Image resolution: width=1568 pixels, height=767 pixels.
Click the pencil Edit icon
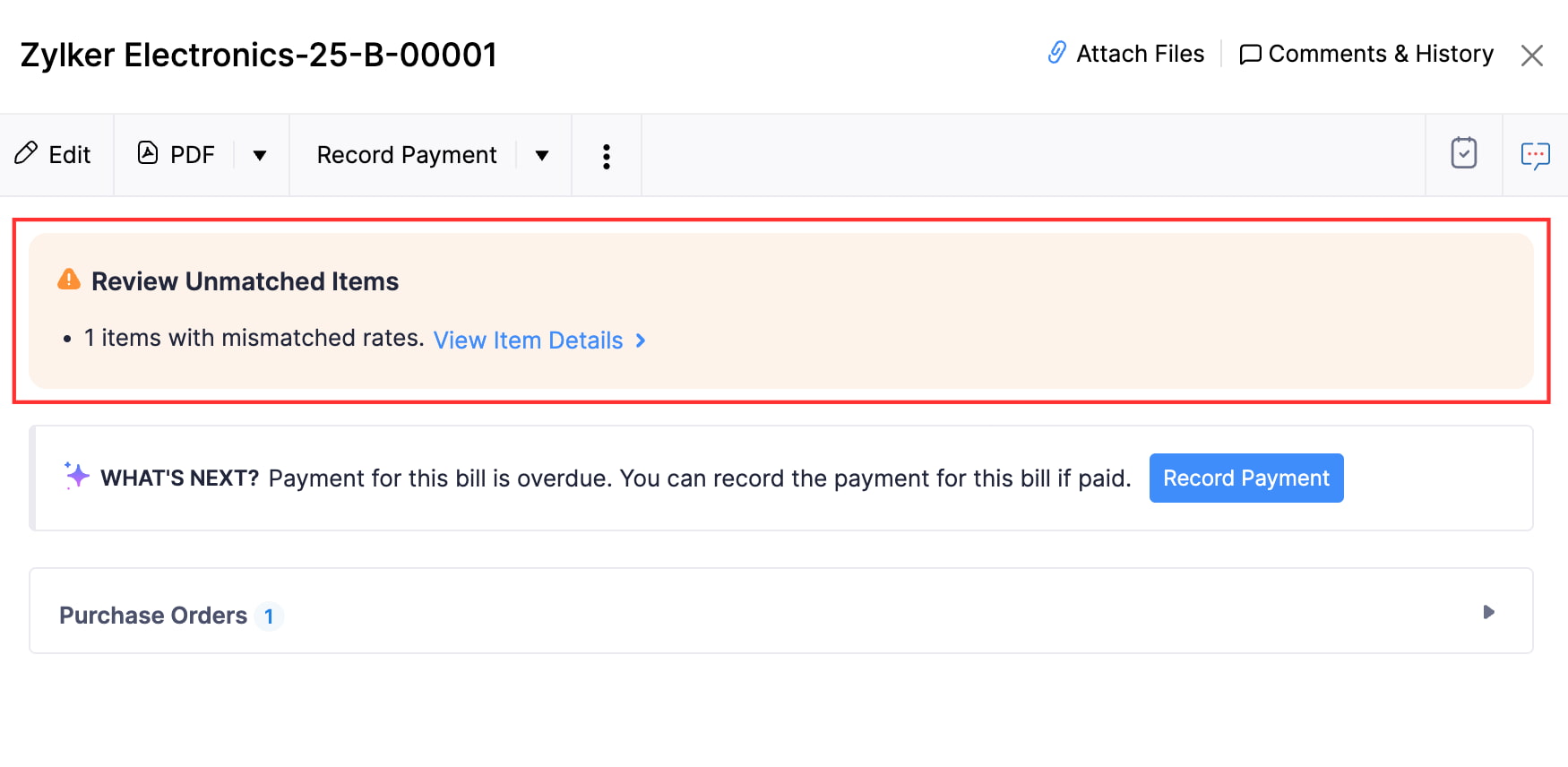coord(26,153)
